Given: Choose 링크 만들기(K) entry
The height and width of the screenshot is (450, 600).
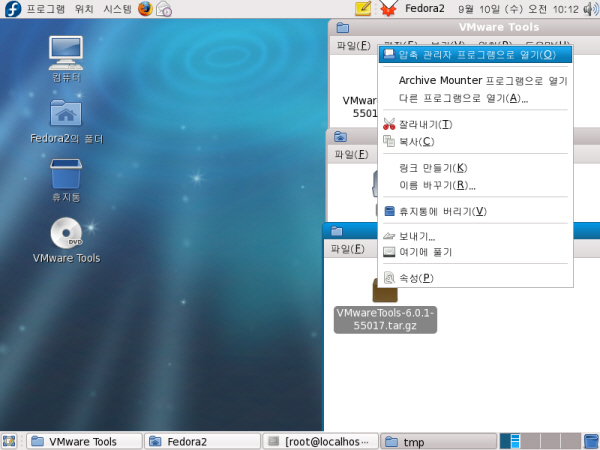Looking at the screenshot, I should [475, 168].
